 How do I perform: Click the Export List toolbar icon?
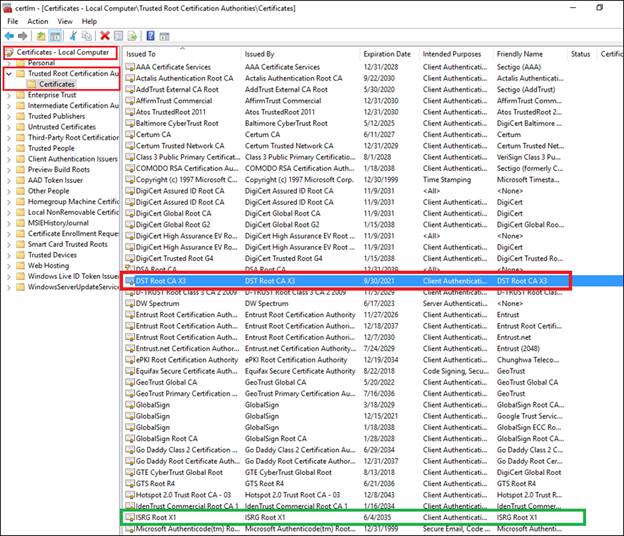[132, 36]
